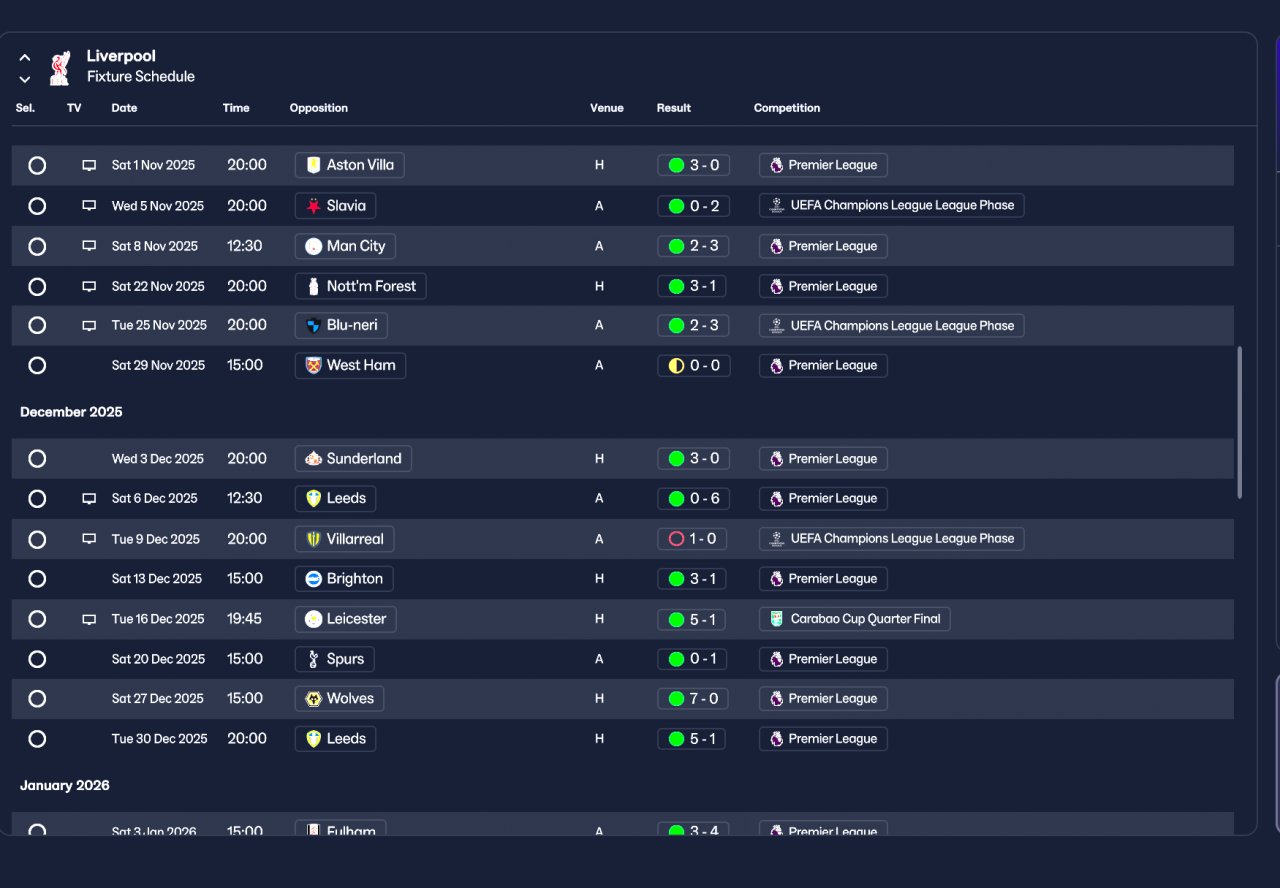Click the Leicester club badge icon

(x=314, y=619)
